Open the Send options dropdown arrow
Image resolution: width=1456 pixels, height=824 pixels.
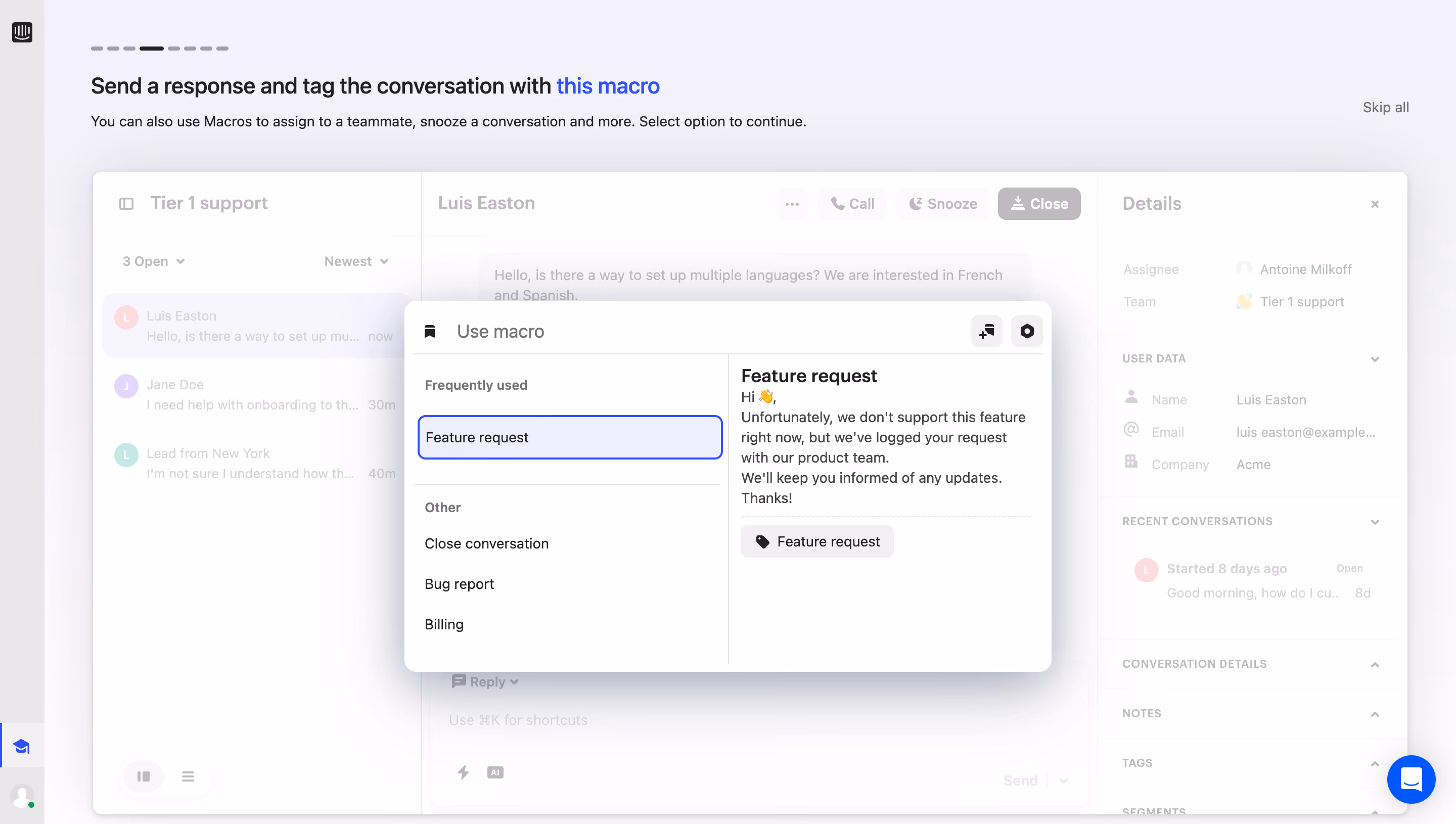pyautogui.click(x=1063, y=781)
